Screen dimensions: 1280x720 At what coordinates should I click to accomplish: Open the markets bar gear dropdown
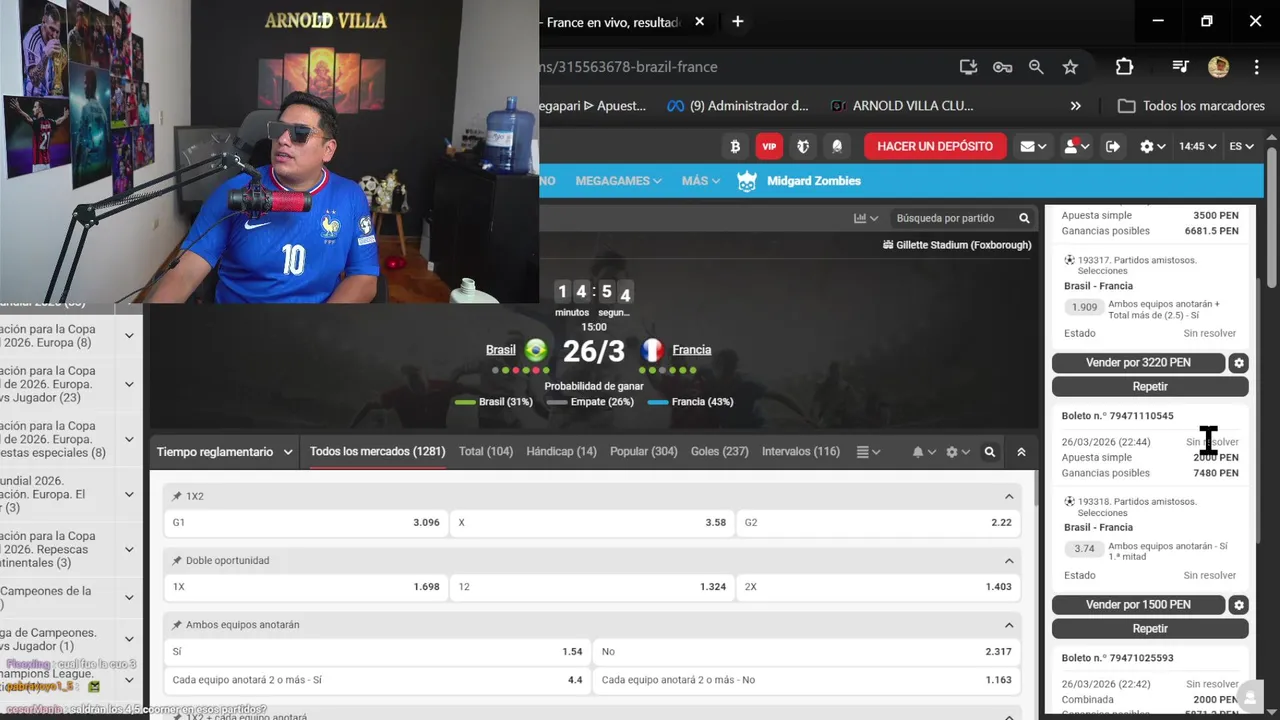957,452
